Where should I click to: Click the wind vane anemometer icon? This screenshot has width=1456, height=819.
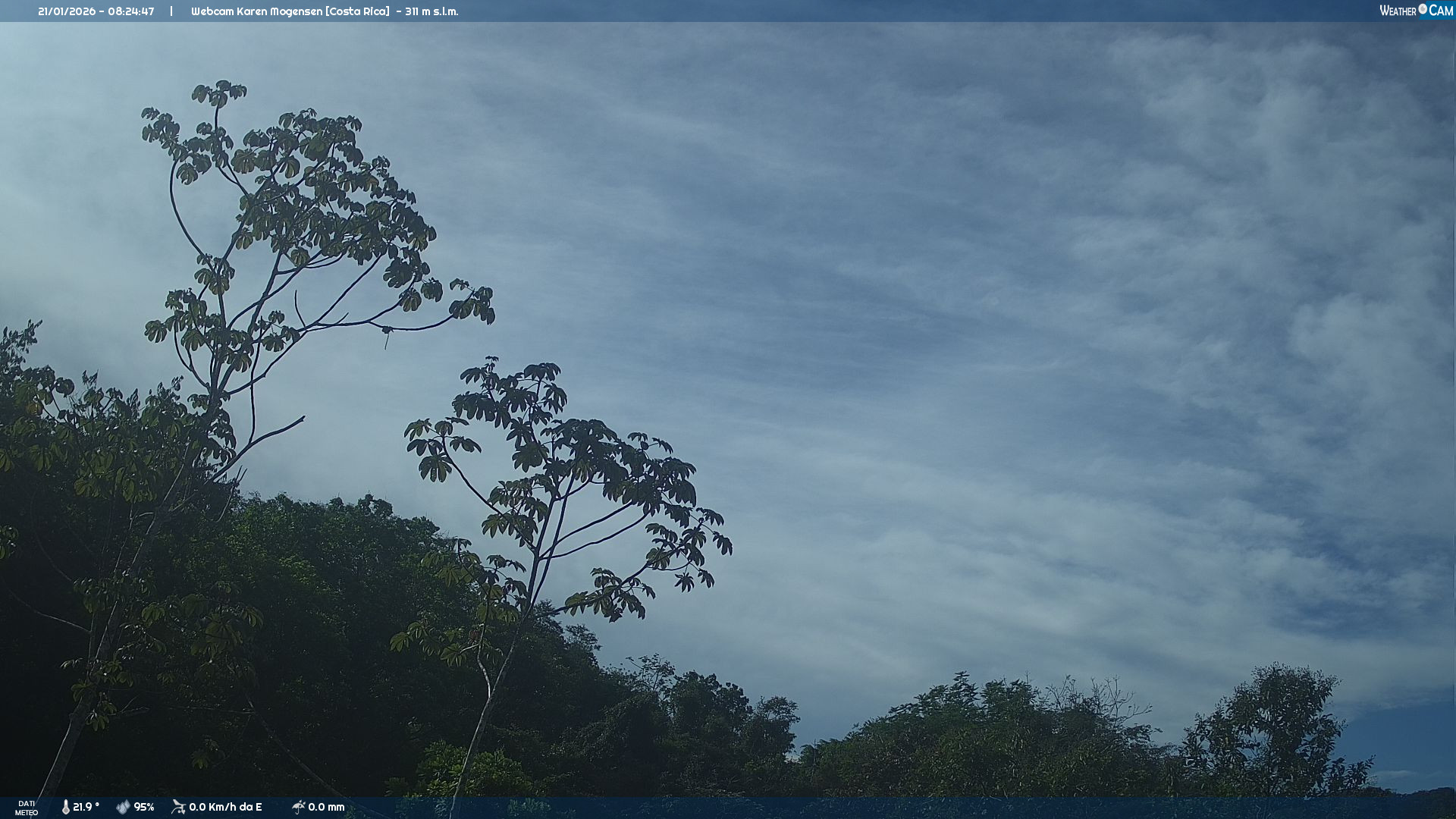[178, 807]
